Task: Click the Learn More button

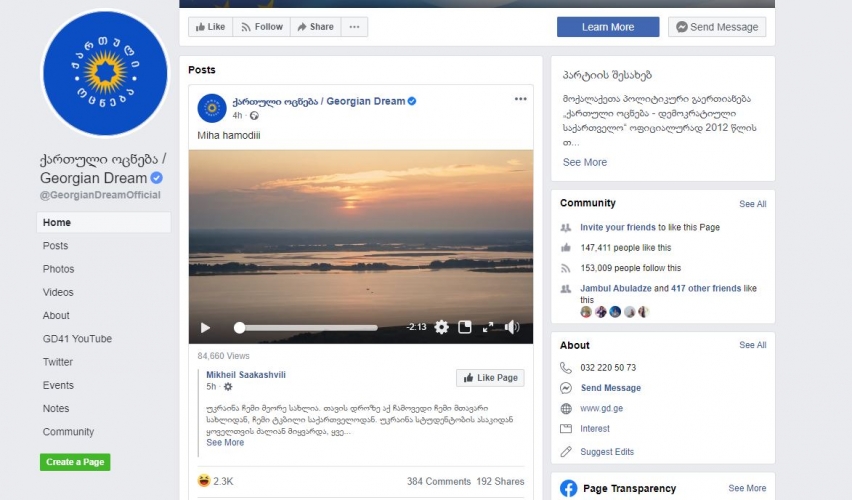Action: pos(607,27)
